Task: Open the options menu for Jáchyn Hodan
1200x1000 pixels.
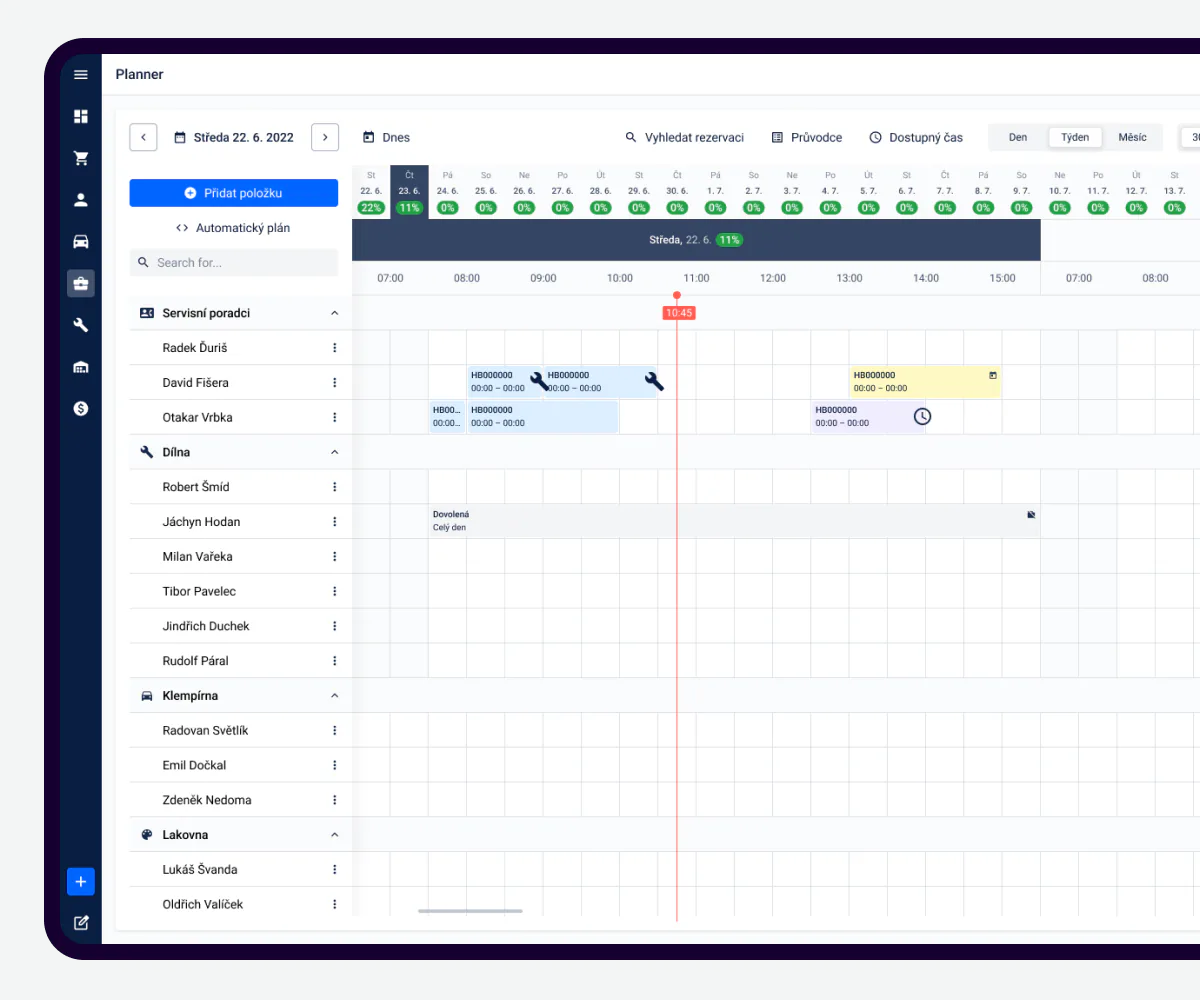Action: (335, 522)
